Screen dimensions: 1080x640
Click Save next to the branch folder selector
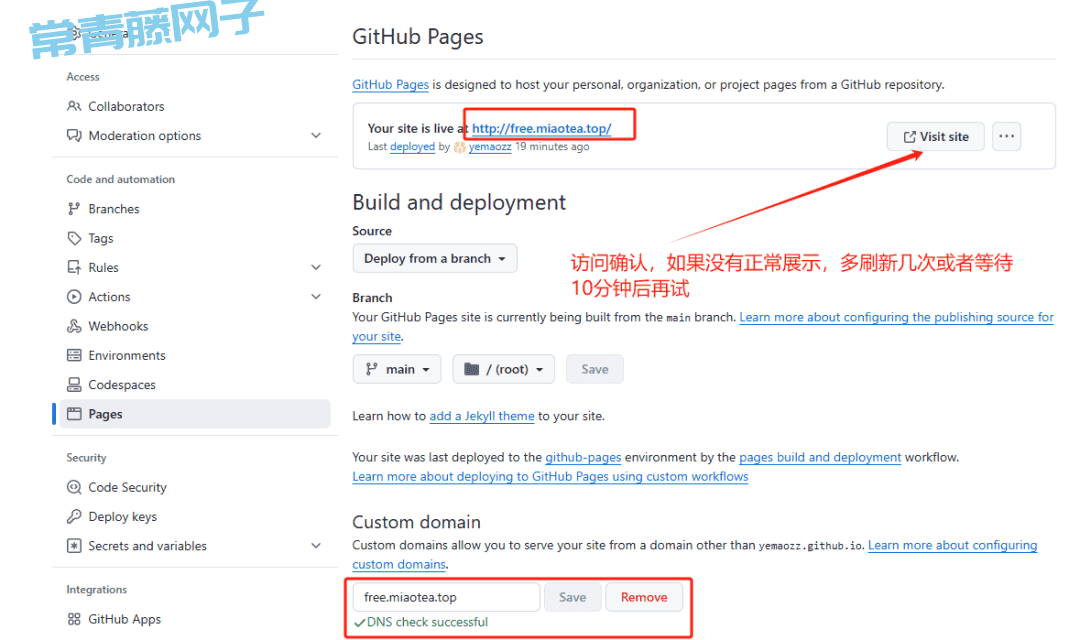click(594, 369)
